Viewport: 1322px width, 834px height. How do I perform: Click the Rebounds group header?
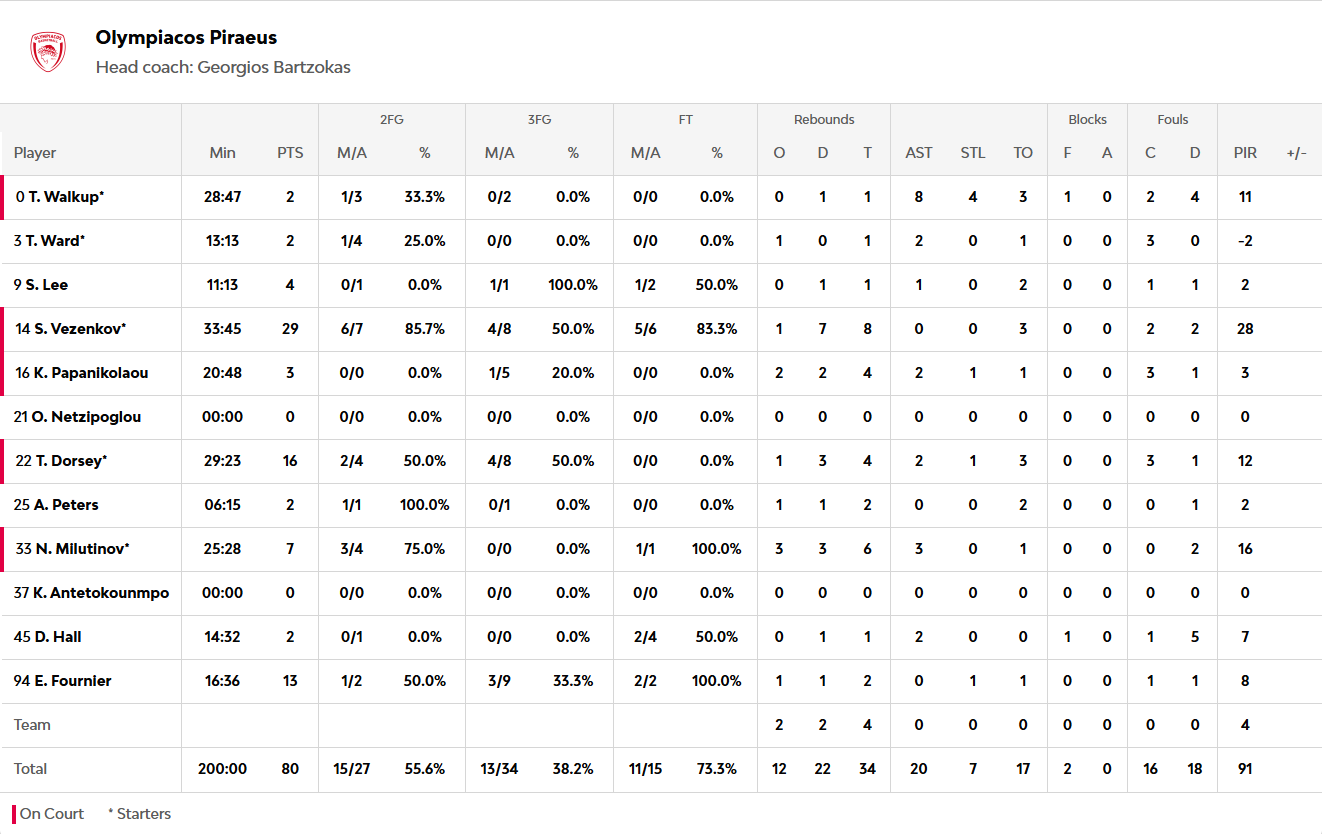(x=824, y=120)
